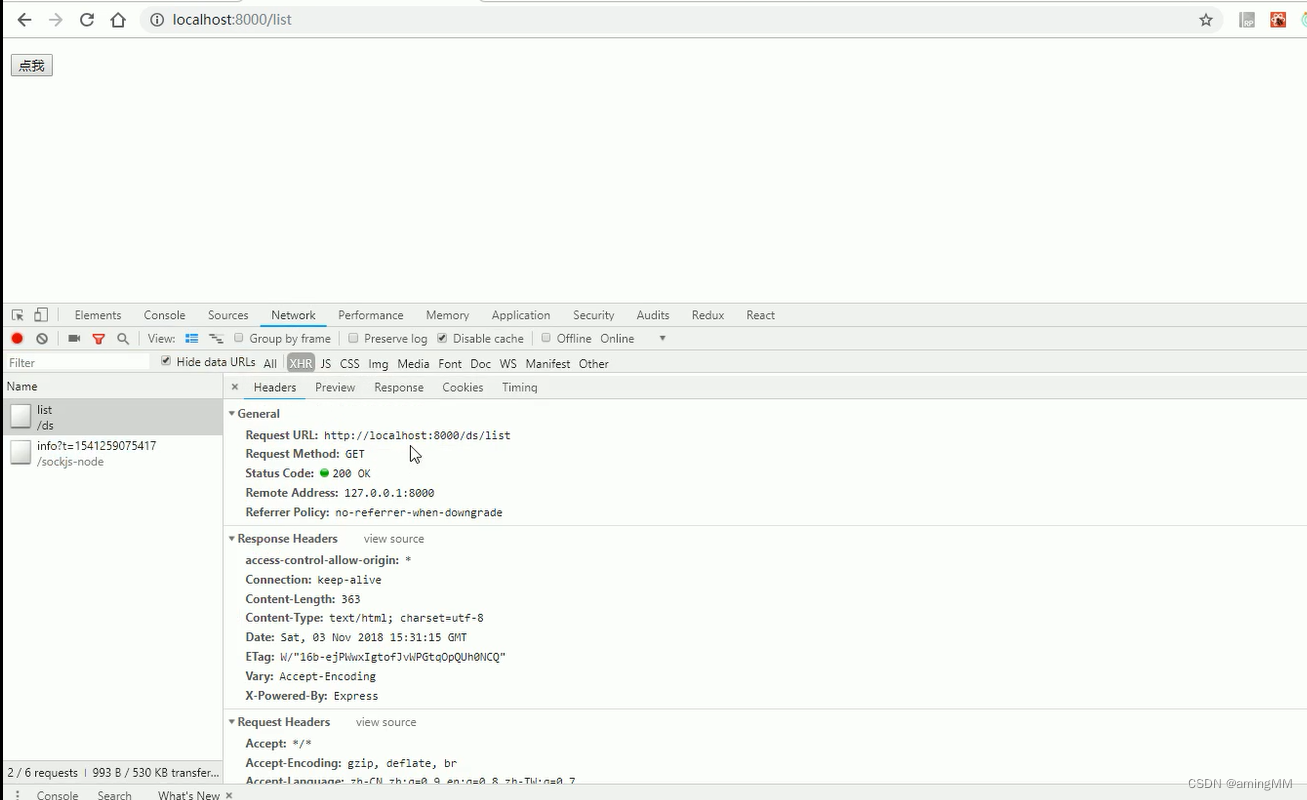The height and width of the screenshot is (800, 1307).
Task: Go back in browser history
Action: (x=24, y=20)
